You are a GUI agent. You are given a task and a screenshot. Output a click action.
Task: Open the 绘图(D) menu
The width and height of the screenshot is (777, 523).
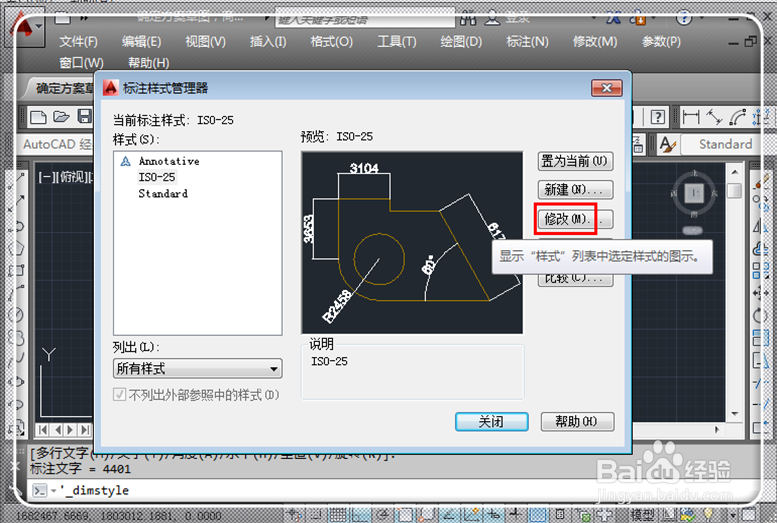point(461,42)
